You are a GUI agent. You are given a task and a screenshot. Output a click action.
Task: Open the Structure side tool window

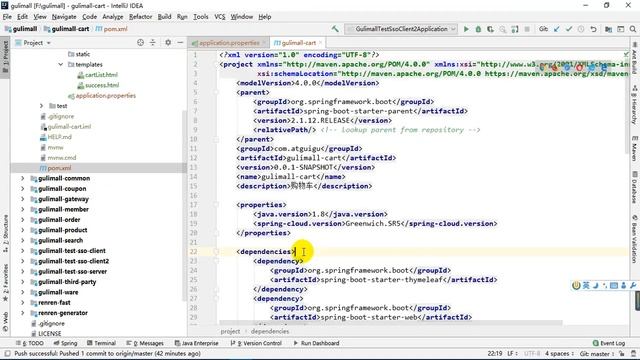point(5,233)
